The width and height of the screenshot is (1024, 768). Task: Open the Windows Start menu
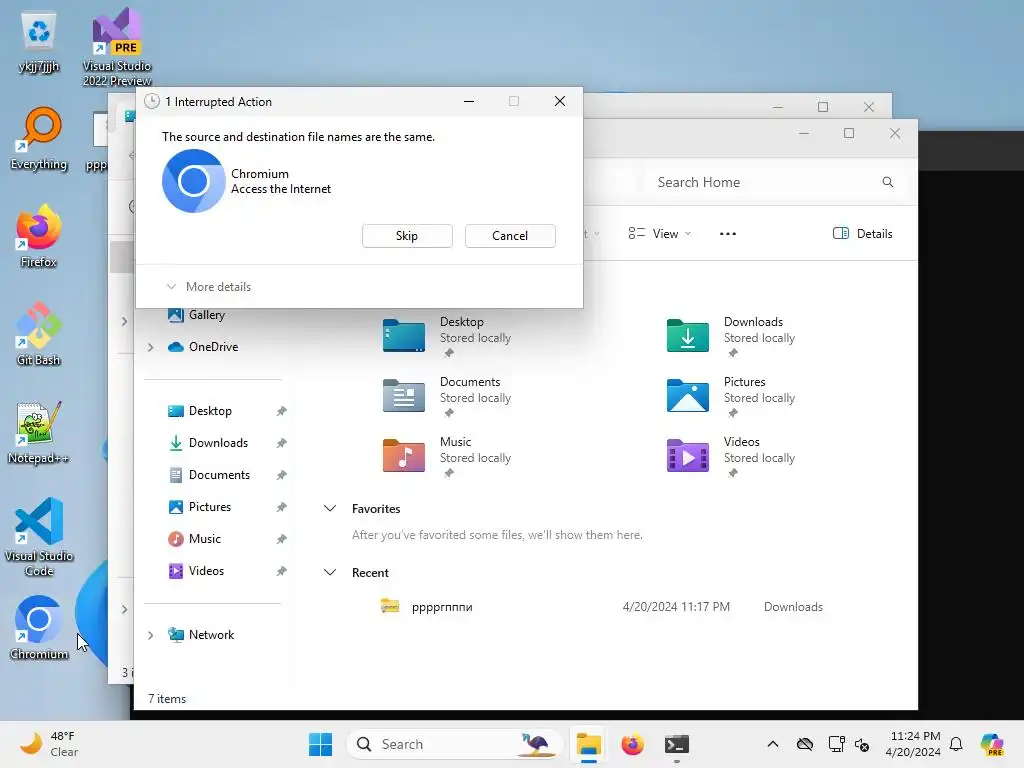point(320,744)
